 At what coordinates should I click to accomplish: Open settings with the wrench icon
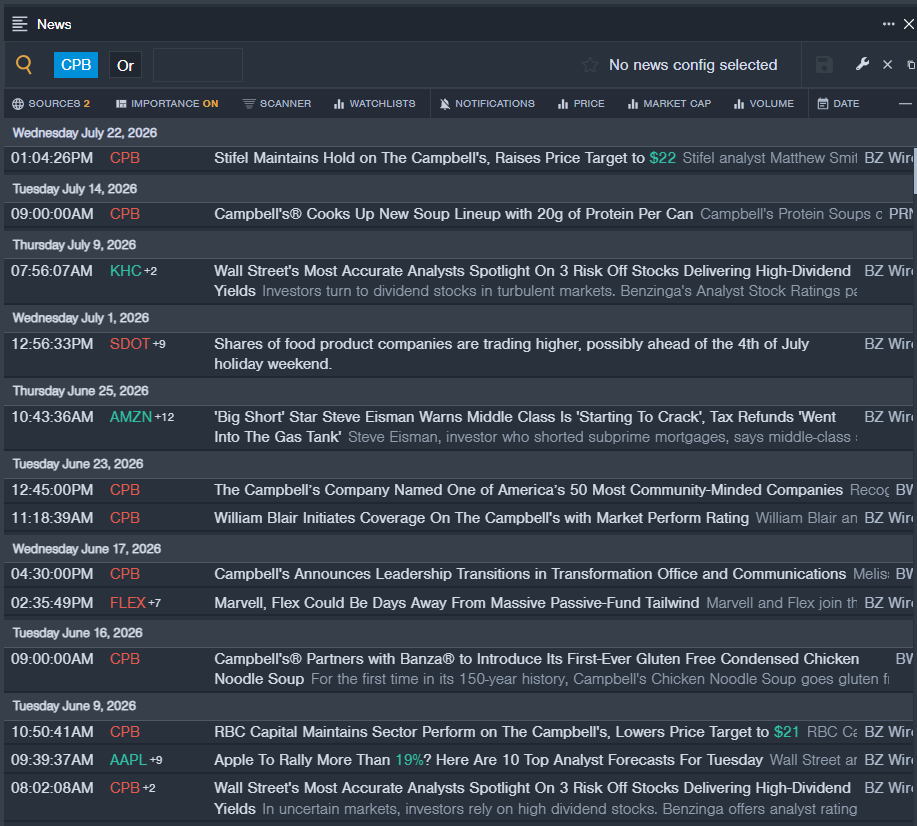(x=862, y=64)
